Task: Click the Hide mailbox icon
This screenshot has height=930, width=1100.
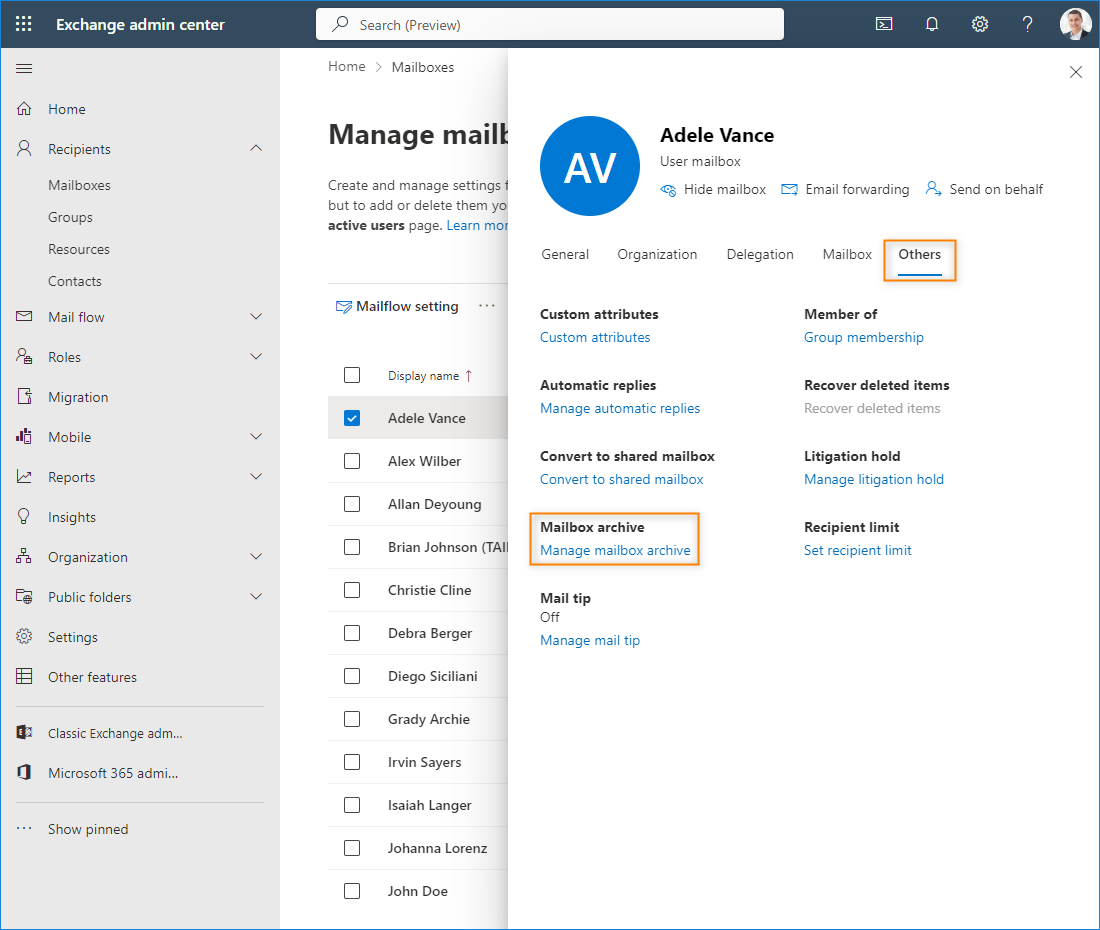Action: (668, 190)
